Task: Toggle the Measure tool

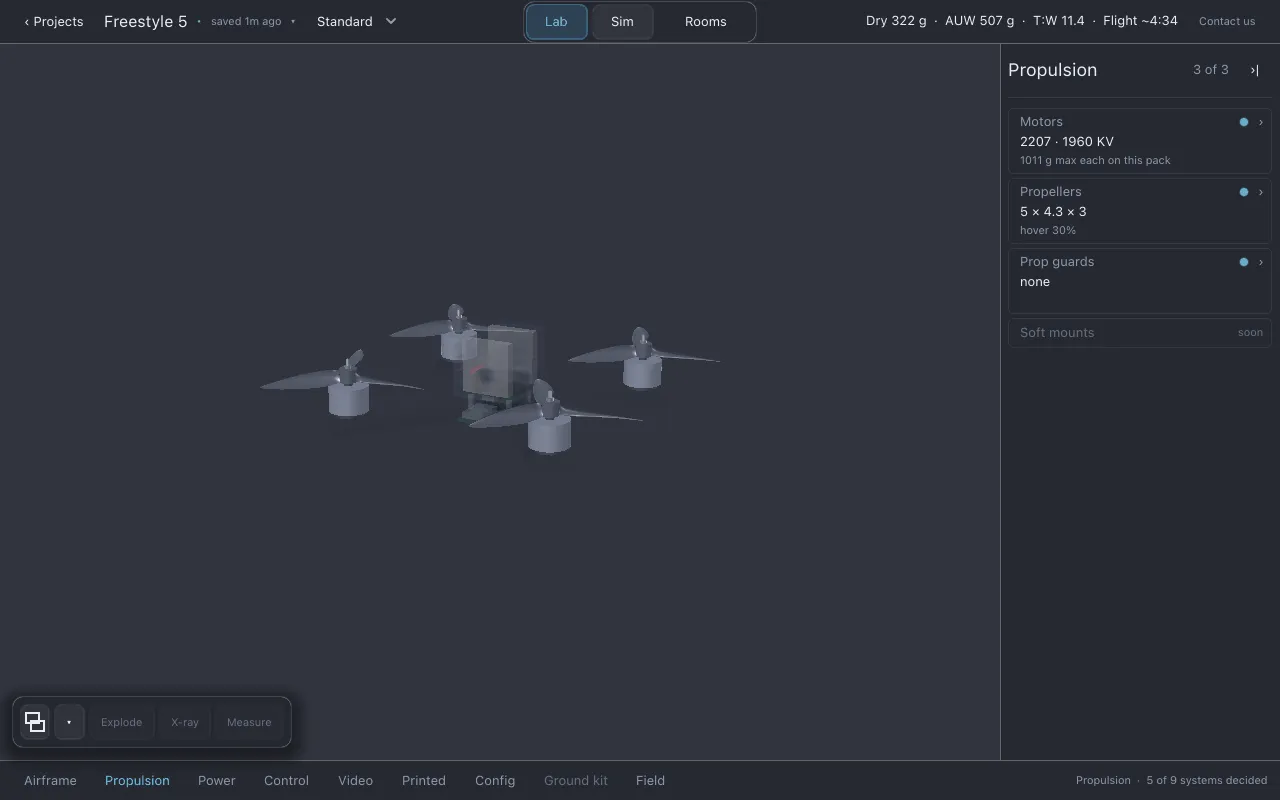Action: [249, 722]
